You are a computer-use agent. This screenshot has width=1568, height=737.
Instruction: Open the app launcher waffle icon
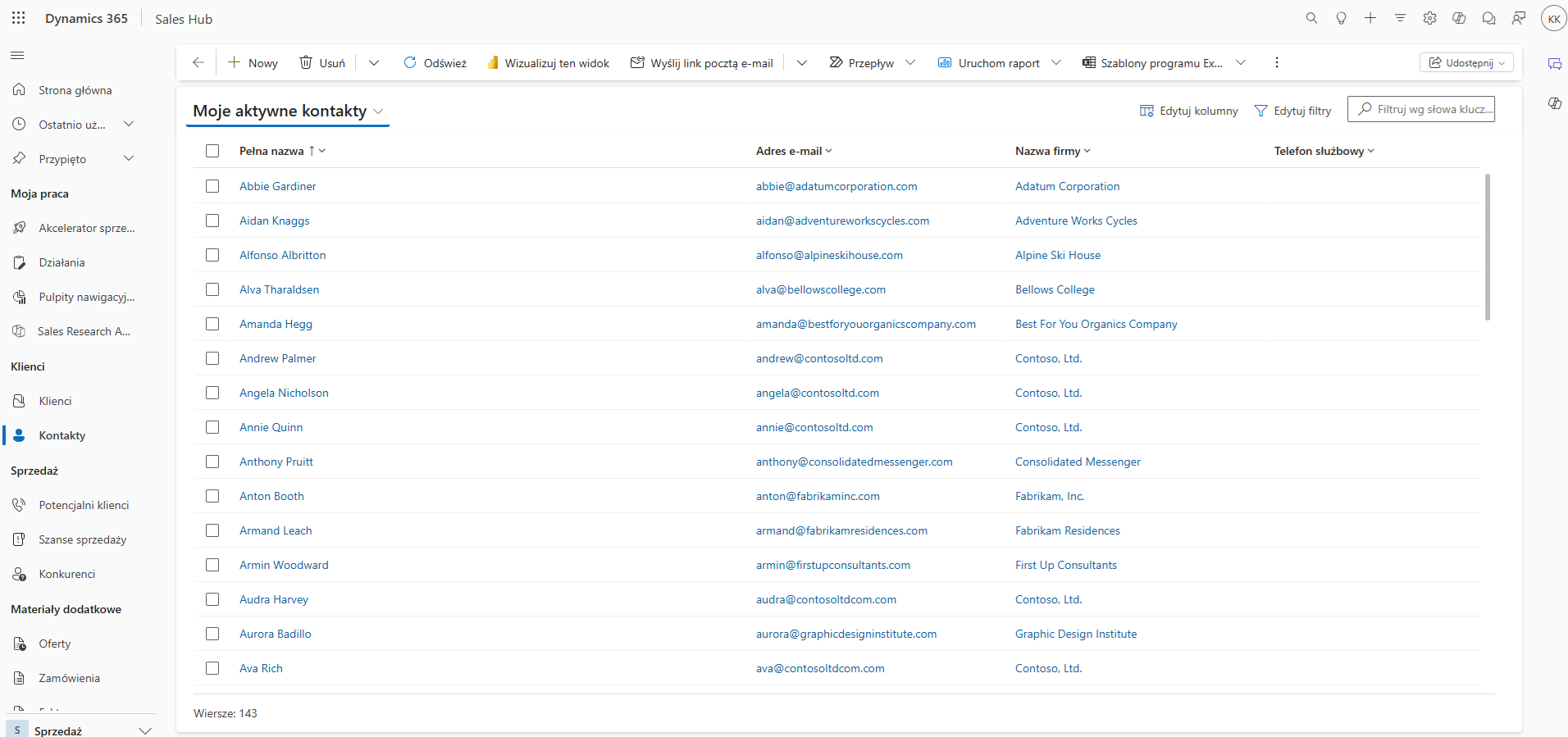coord(18,18)
